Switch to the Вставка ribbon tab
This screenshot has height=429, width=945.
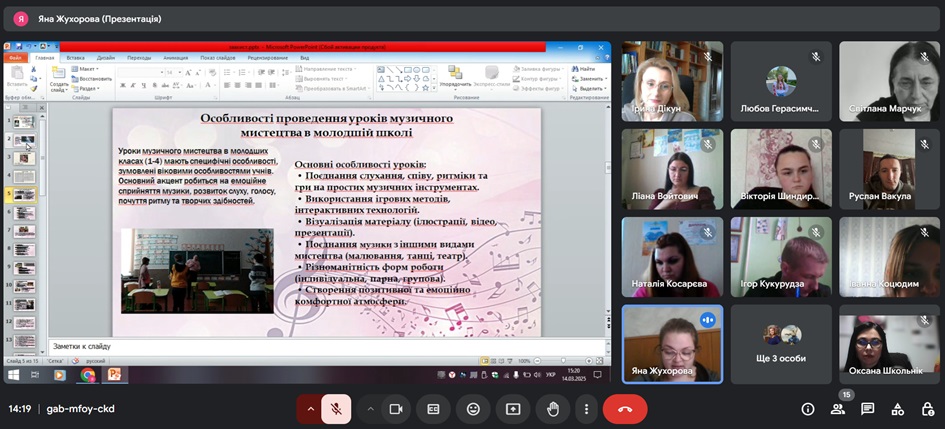pos(75,58)
